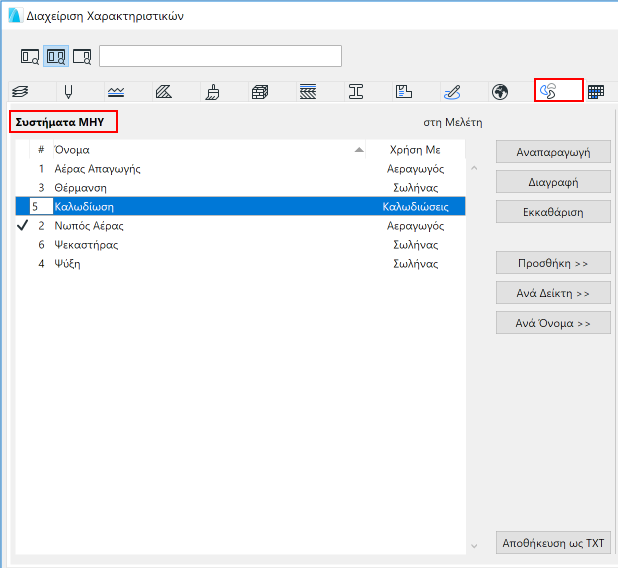
Task: Click the στη Μελέτη label
Action: (x=452, y=122)
